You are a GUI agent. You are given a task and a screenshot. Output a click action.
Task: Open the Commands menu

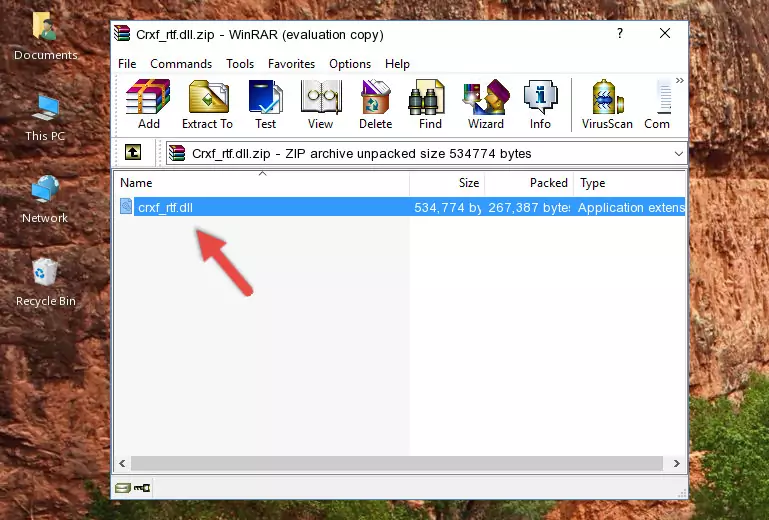coord(181,64)
